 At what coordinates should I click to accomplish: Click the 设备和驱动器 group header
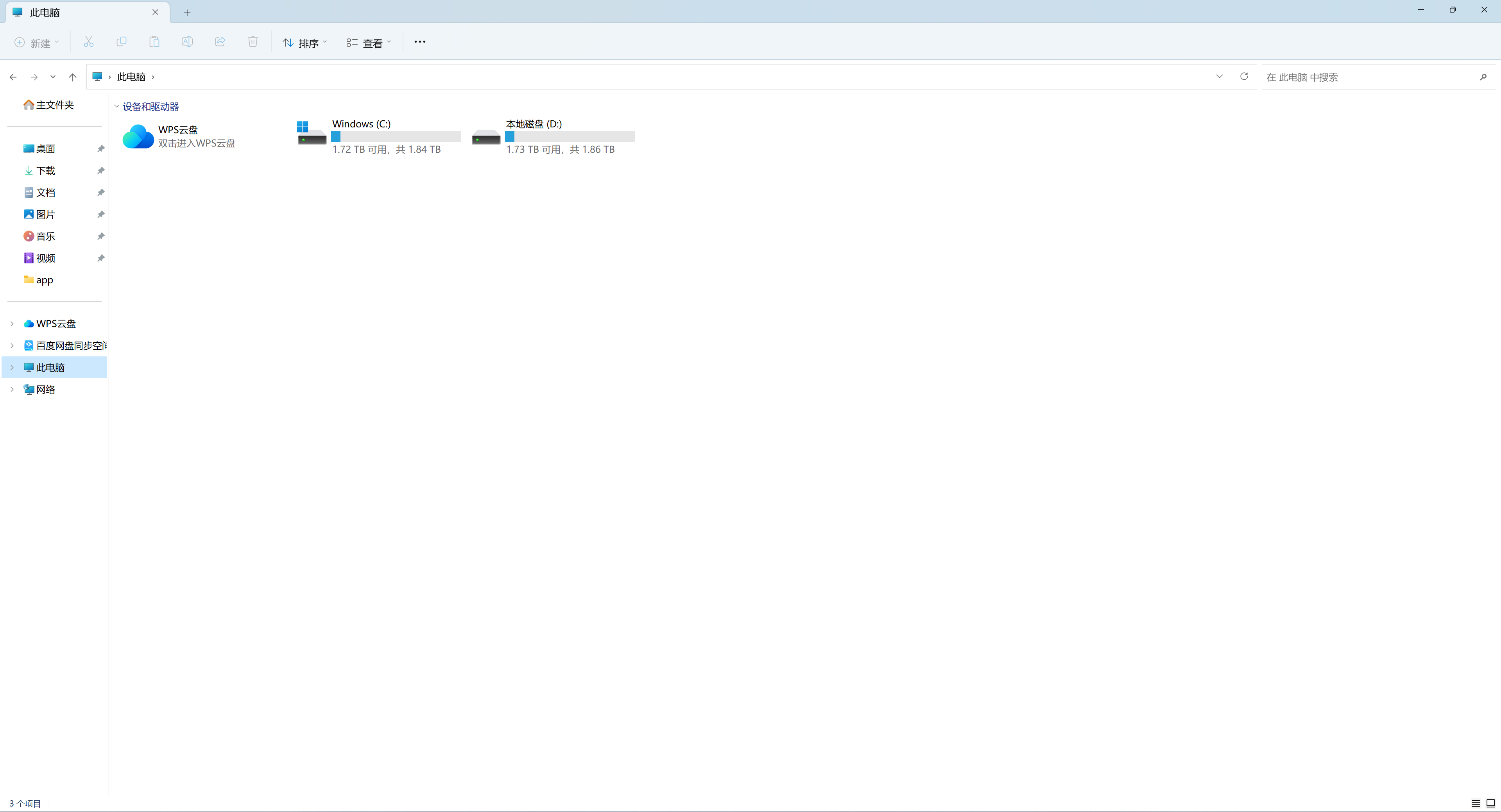click(151, 107)
